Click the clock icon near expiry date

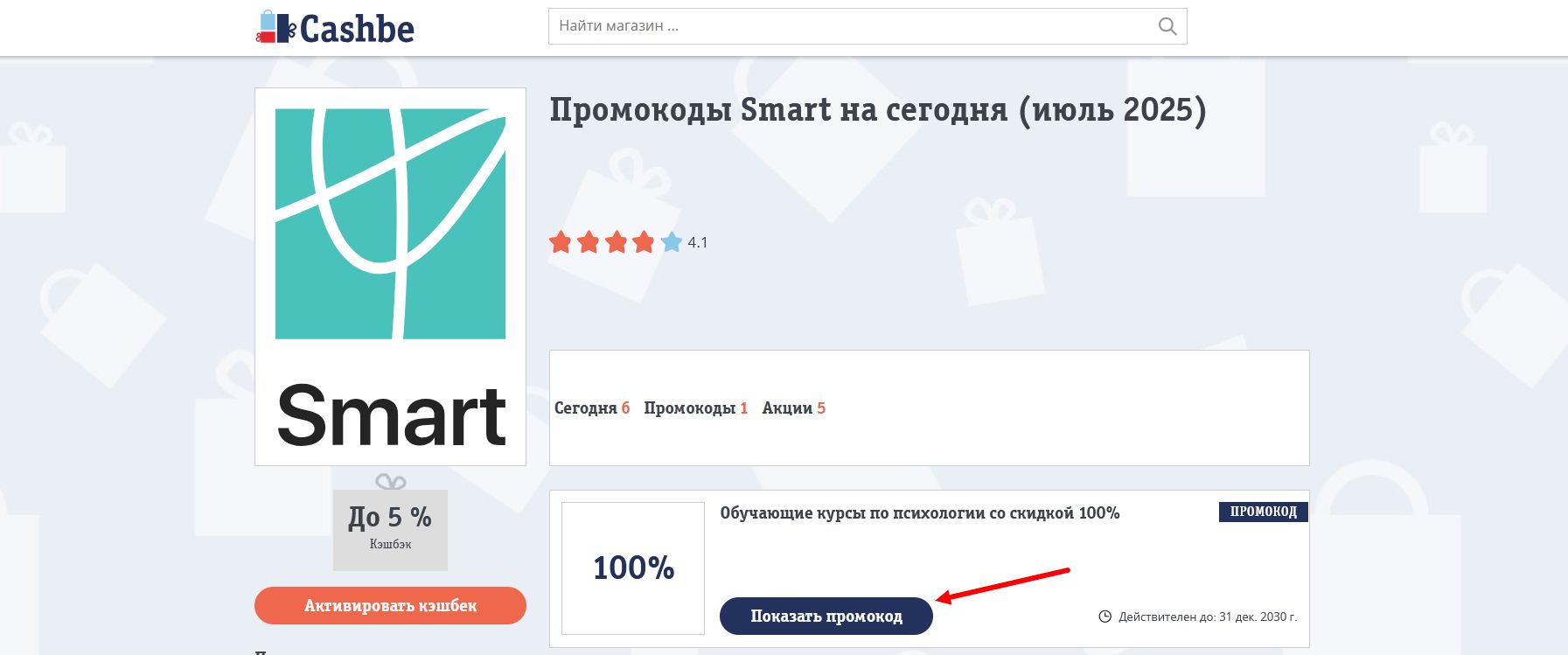click(x=1105, y=617)
